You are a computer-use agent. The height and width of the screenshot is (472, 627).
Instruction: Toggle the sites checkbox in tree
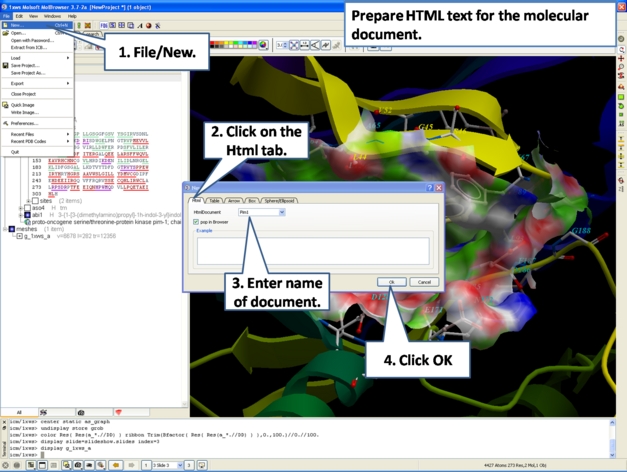pyautogui.click(x=35, y=201)
